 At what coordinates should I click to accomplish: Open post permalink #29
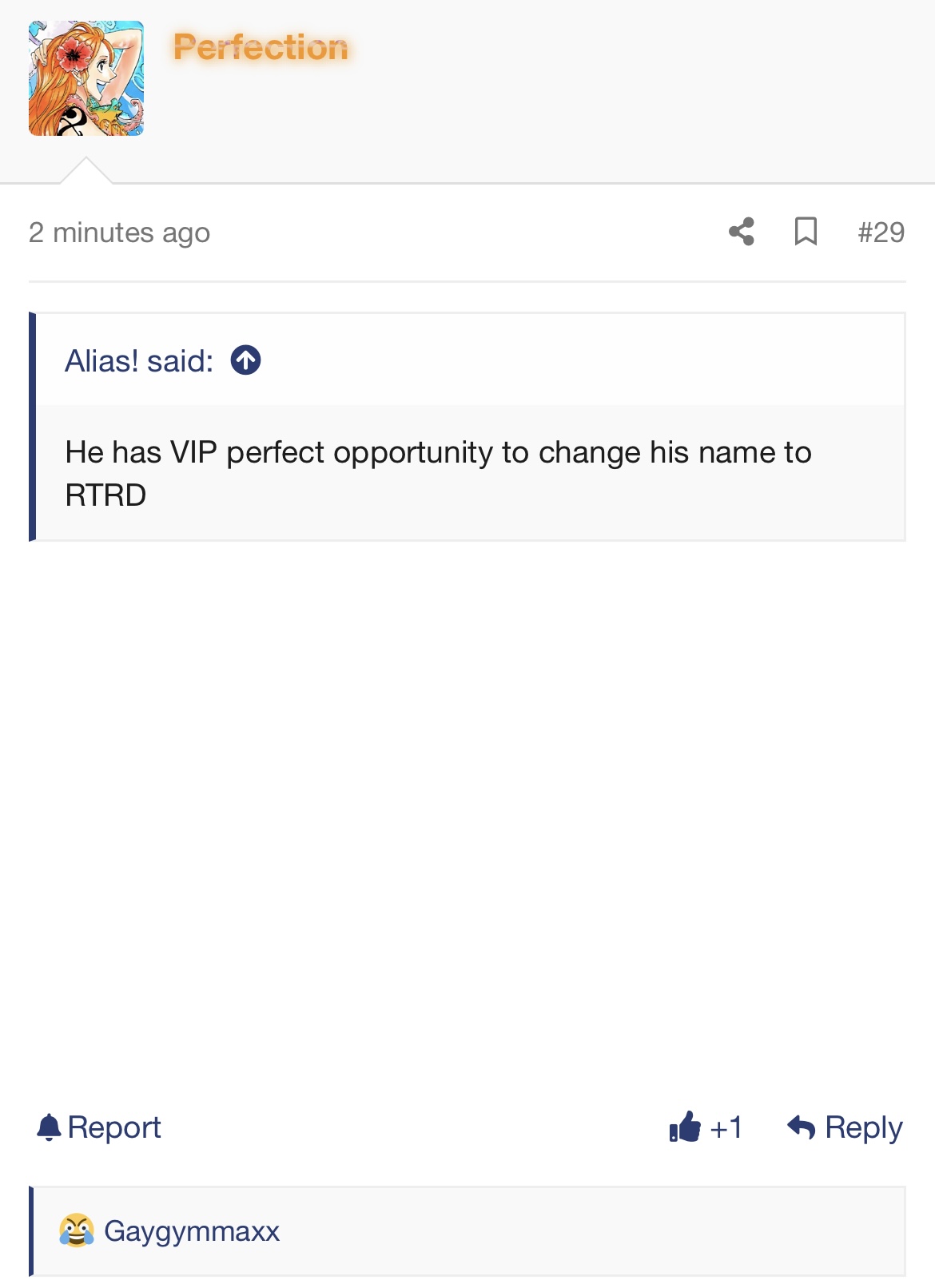click(x=881, y=233)
